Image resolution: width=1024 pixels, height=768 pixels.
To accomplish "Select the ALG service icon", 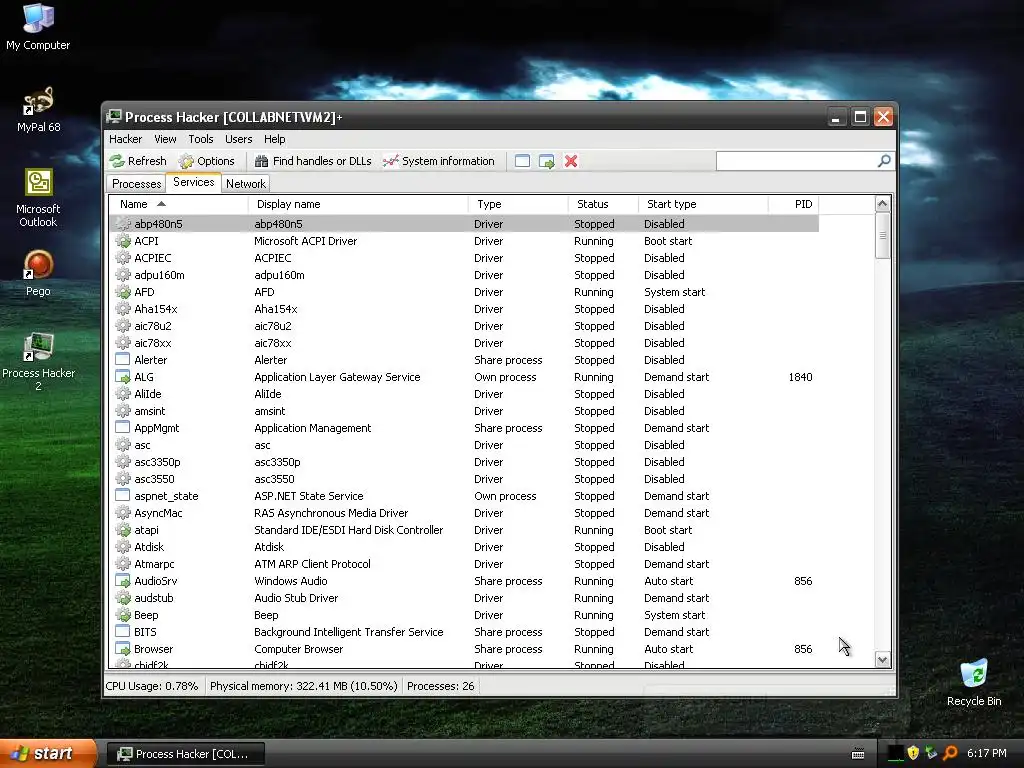I will click(x=123, y=377).
